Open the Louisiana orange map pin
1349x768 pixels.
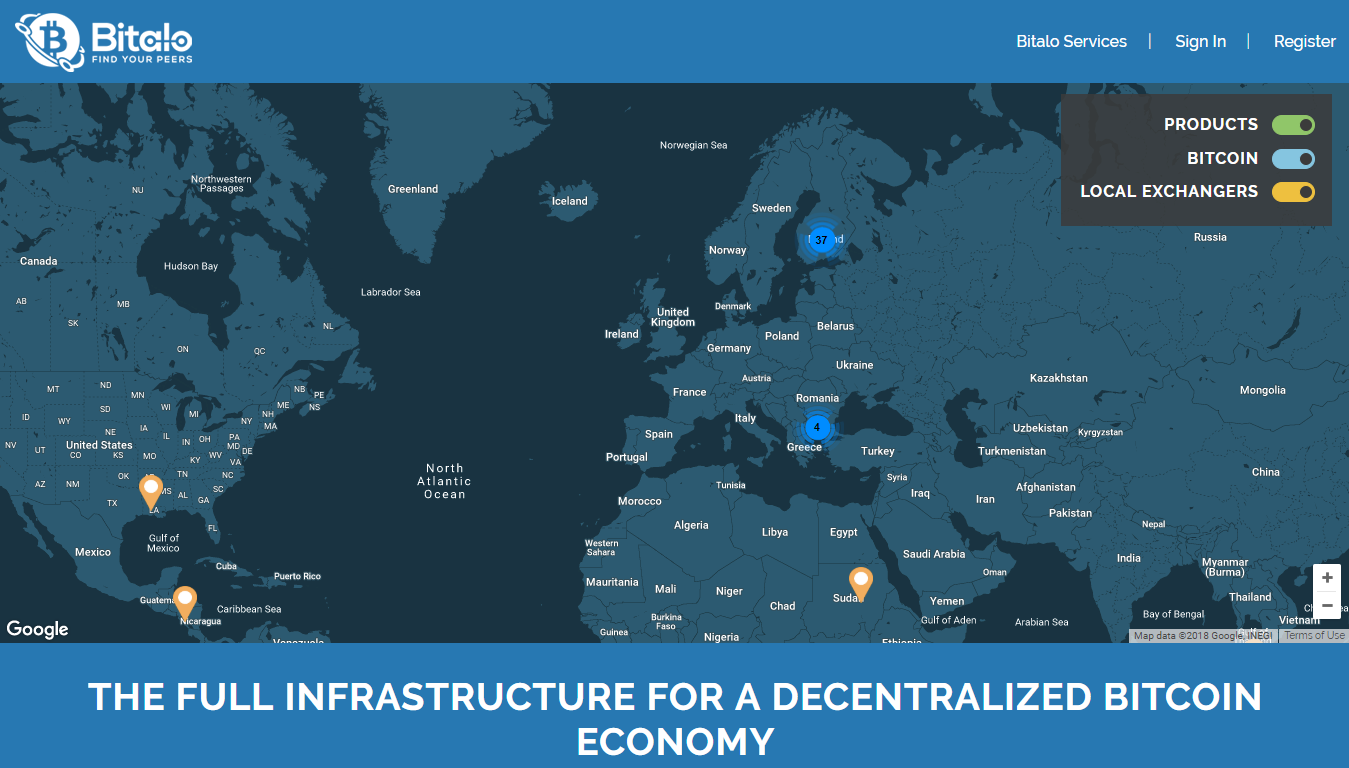151,493
